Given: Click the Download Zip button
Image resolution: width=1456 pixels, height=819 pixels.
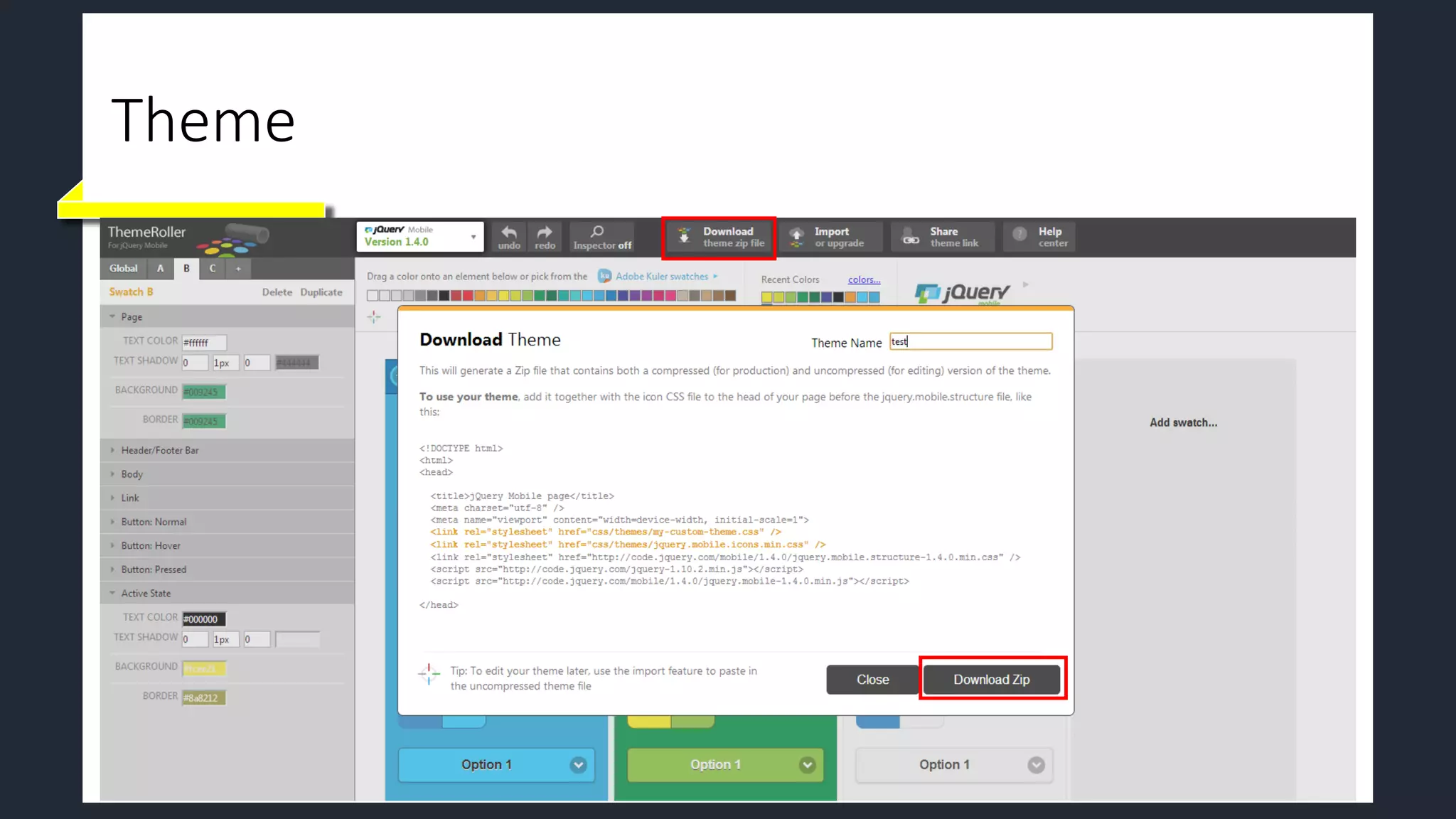Looking at the screenshot, I should coord(991,680).
